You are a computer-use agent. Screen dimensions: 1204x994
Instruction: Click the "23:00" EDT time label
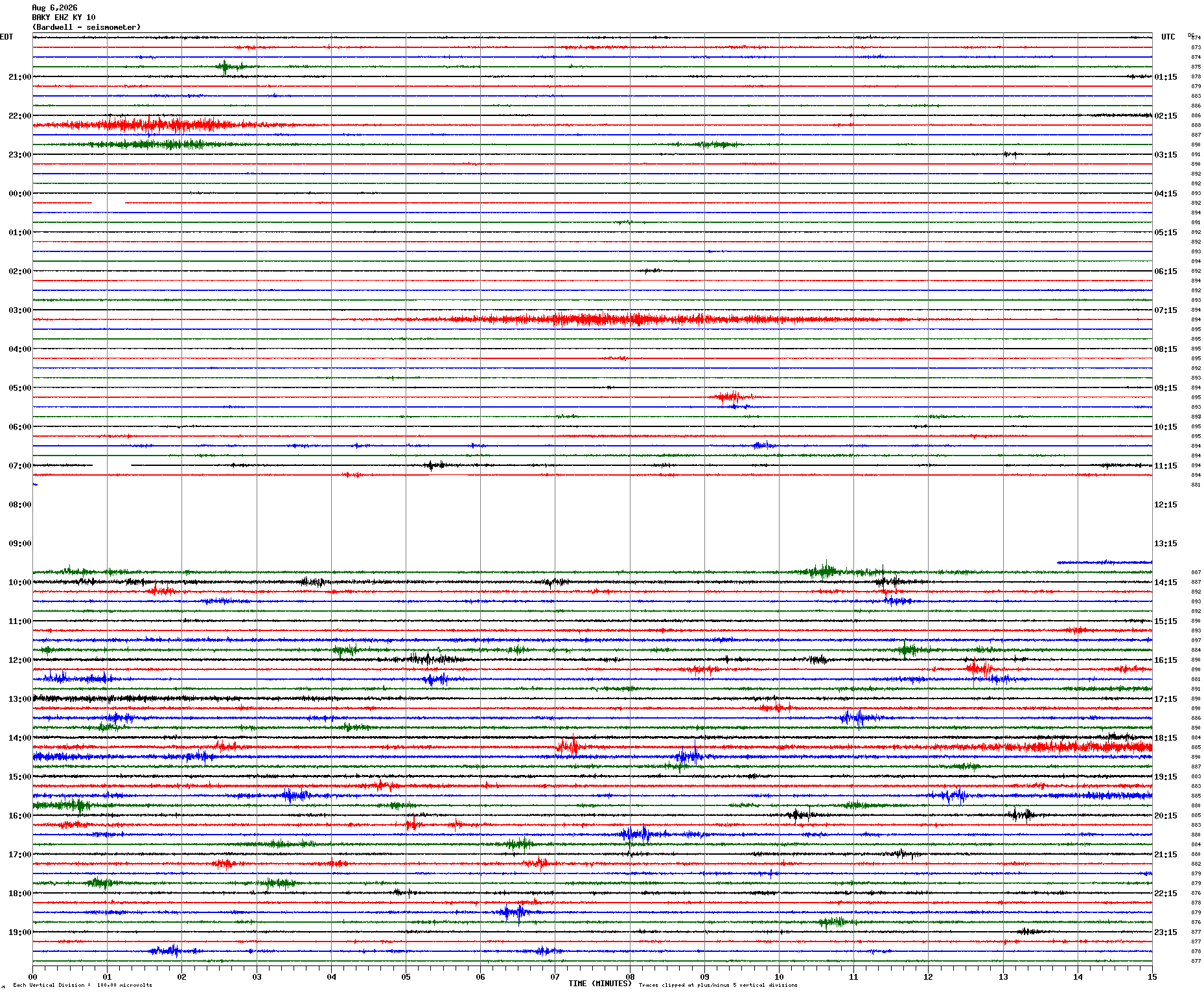click(19, 155)
